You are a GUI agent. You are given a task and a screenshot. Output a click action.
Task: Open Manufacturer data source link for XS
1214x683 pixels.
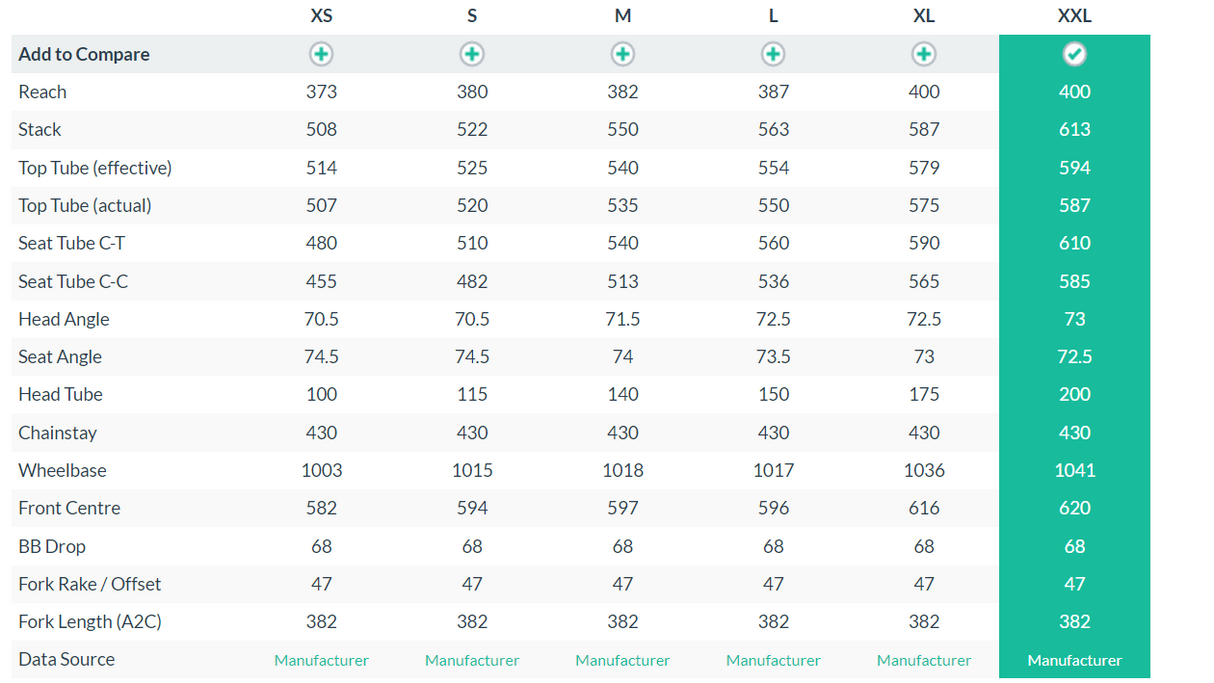click(x=321, y=660)
